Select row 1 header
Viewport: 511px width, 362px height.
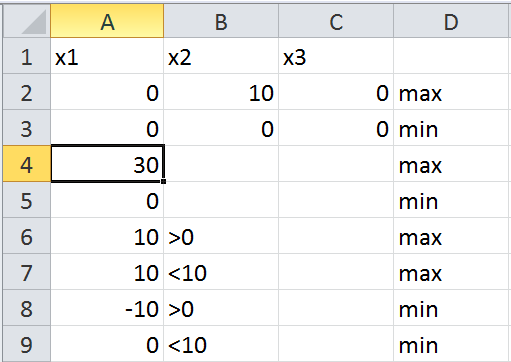coord(27,56)
